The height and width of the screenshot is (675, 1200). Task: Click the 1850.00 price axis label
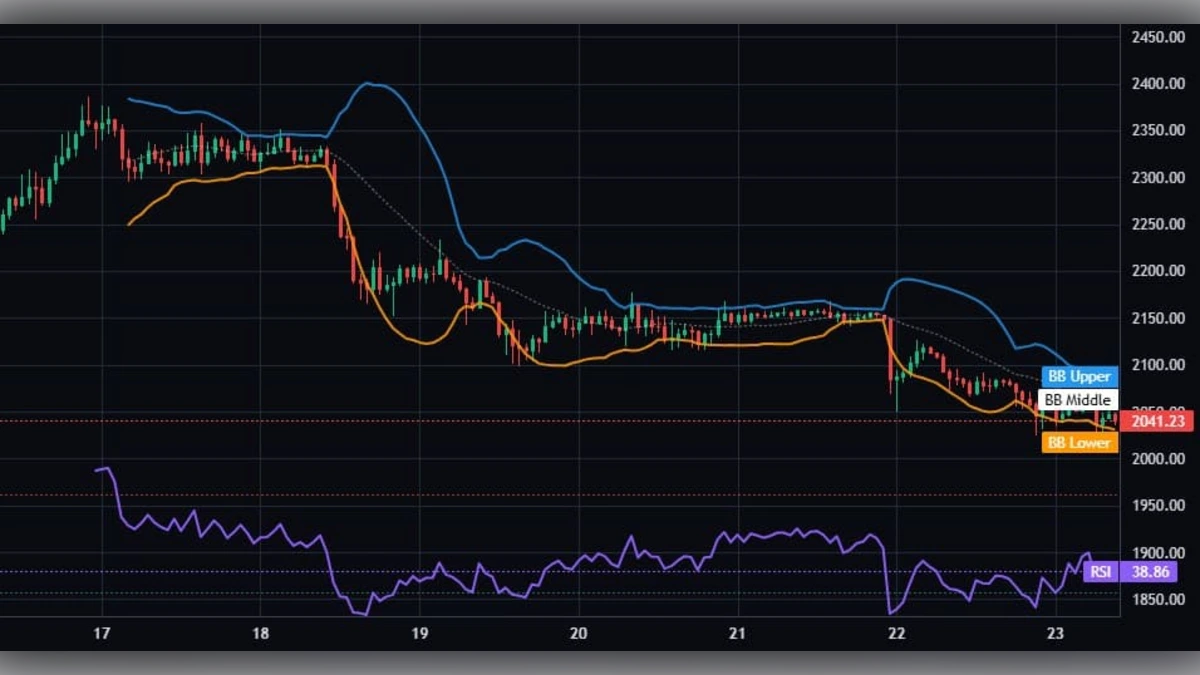click(x=1160, y=599)
